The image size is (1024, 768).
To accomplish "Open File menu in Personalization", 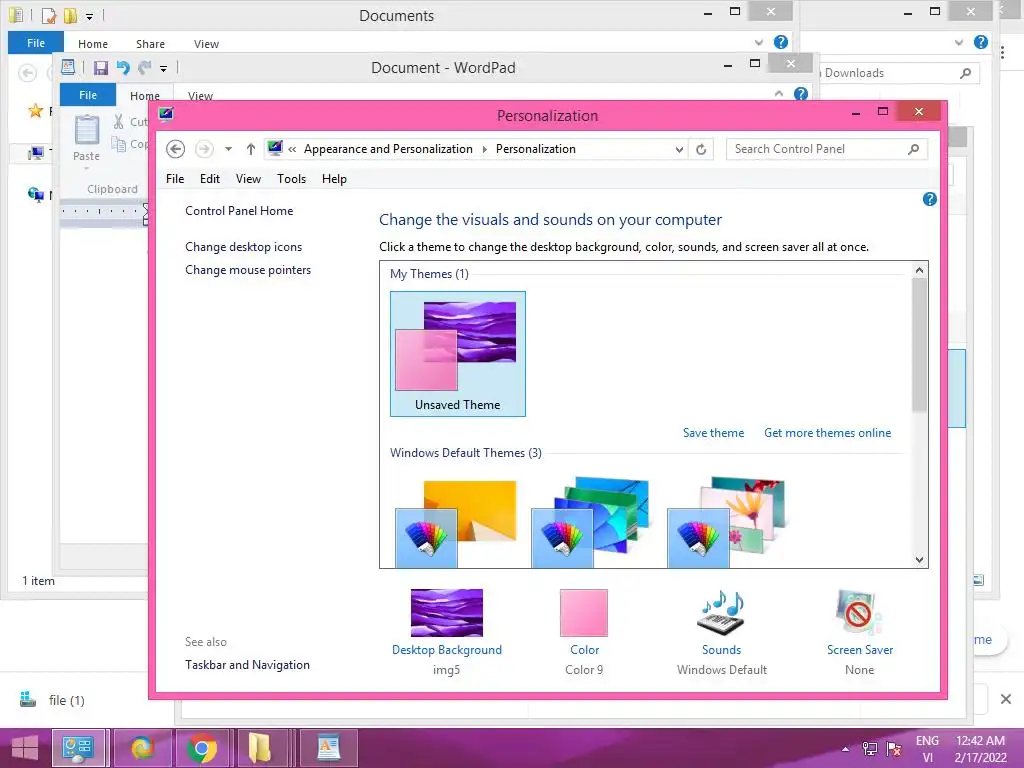I will click(175, 179).
